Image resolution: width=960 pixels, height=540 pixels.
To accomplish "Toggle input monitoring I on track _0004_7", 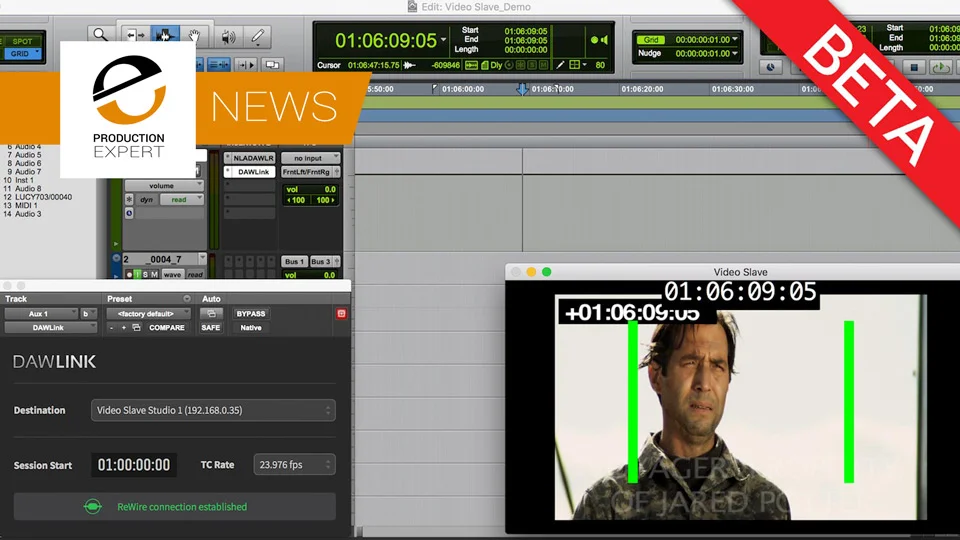I will 137,275.
